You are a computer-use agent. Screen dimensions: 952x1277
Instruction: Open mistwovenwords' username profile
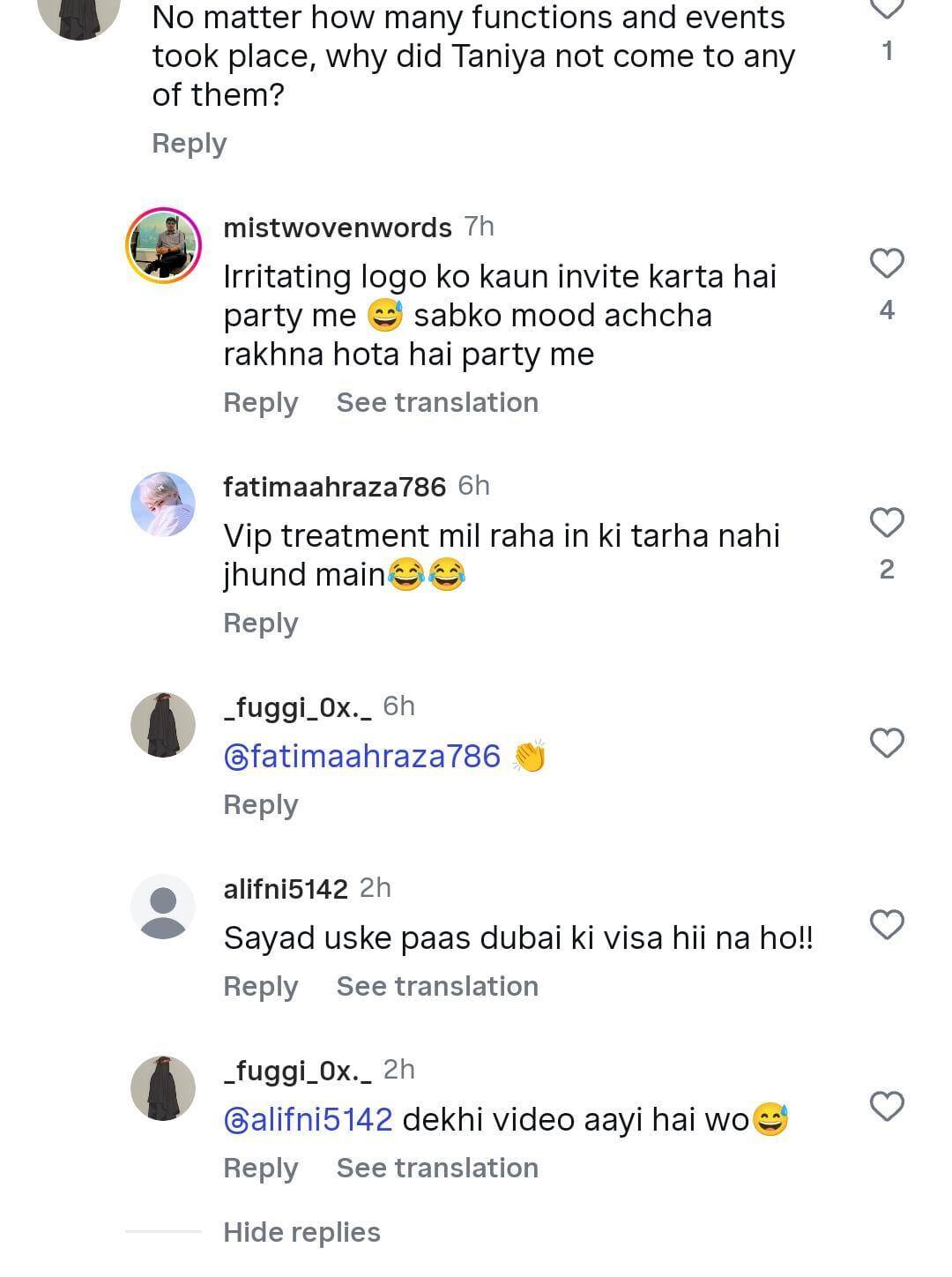338,227
